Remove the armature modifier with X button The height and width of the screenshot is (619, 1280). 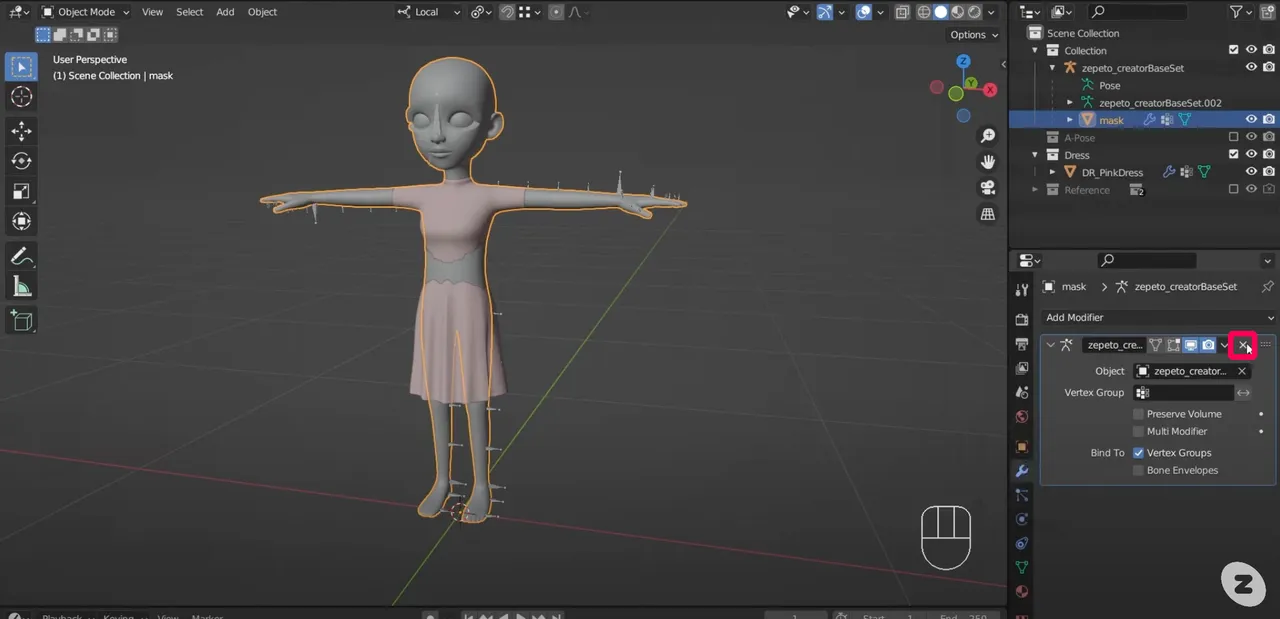pyautogui.click(x=1243, y=345)
